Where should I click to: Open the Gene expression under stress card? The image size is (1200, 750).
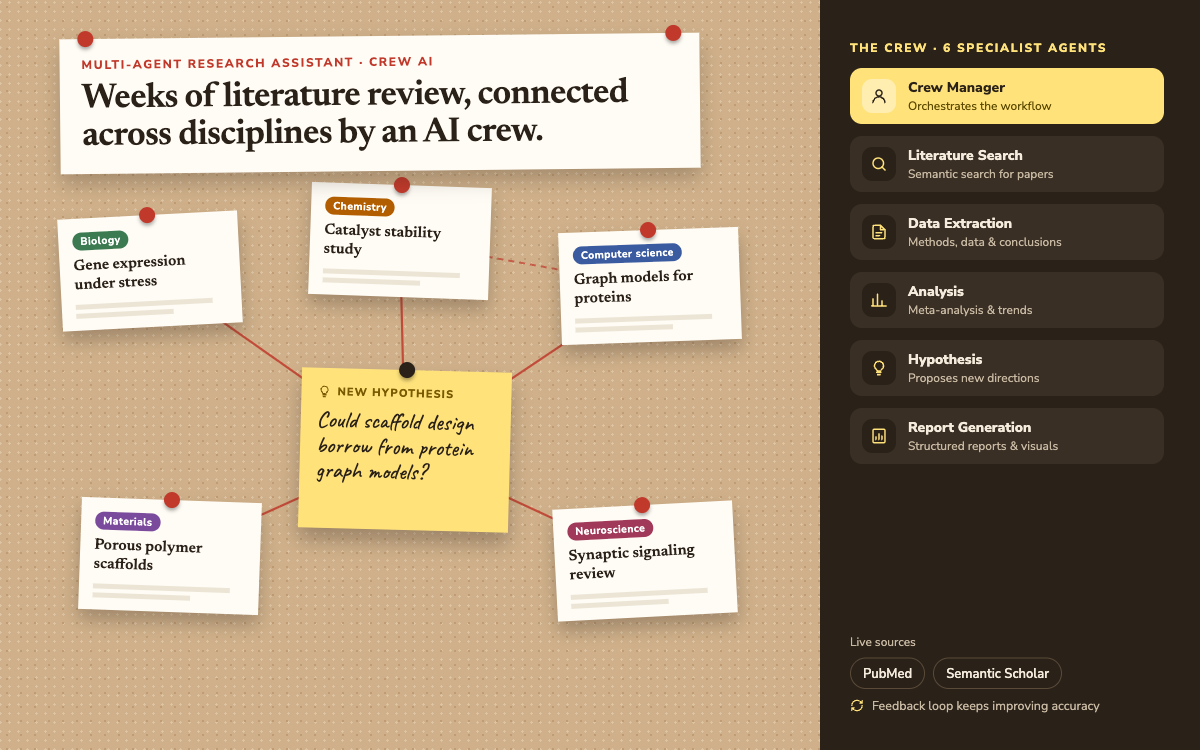click(149, 271)
